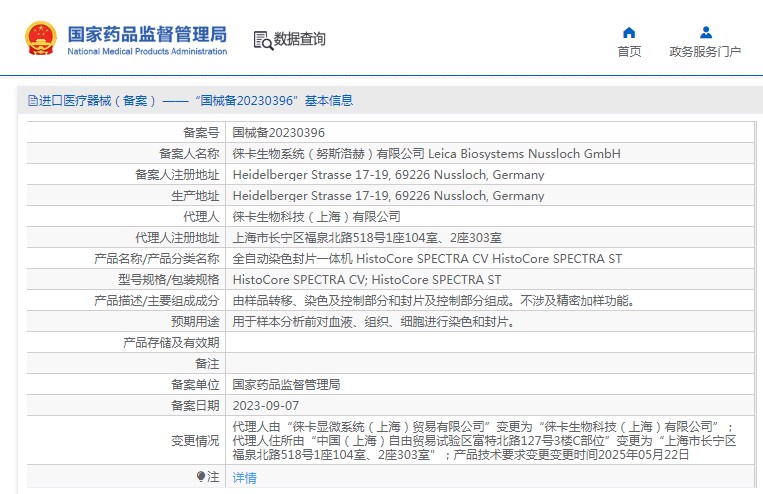Image resolution: width=763 pixels, height=494 pixels.
Task: Go to 首页 via house icon
Action: click(629, 33)
